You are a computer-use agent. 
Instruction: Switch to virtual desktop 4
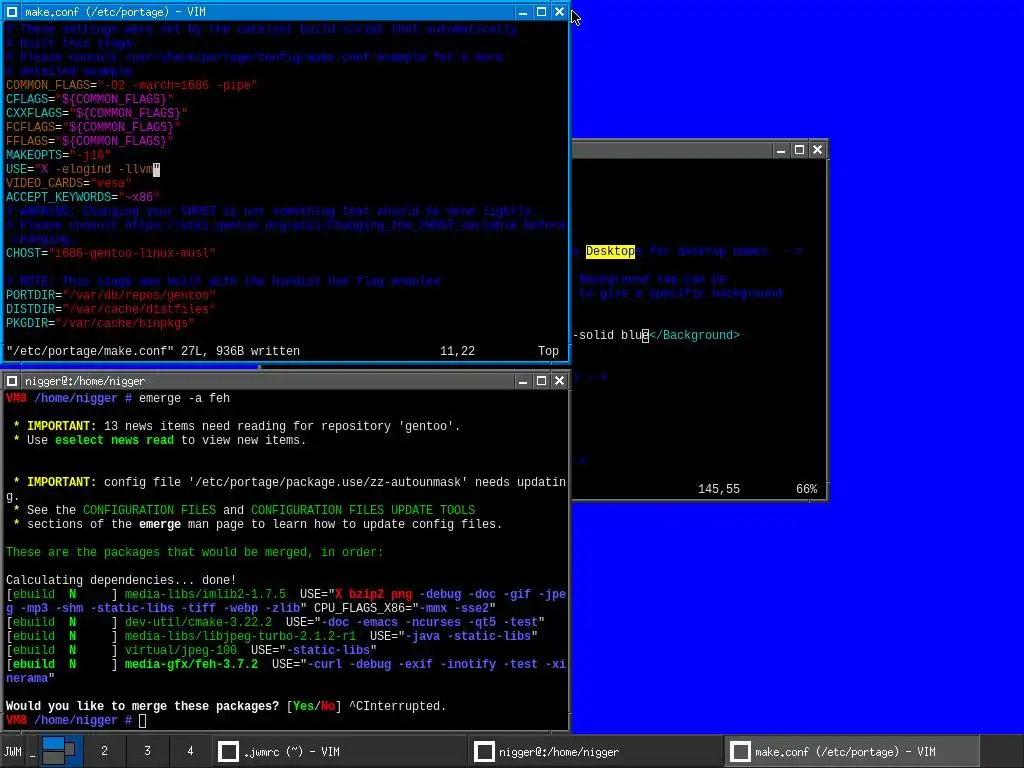pyautogui.click(x=190, y=751)
